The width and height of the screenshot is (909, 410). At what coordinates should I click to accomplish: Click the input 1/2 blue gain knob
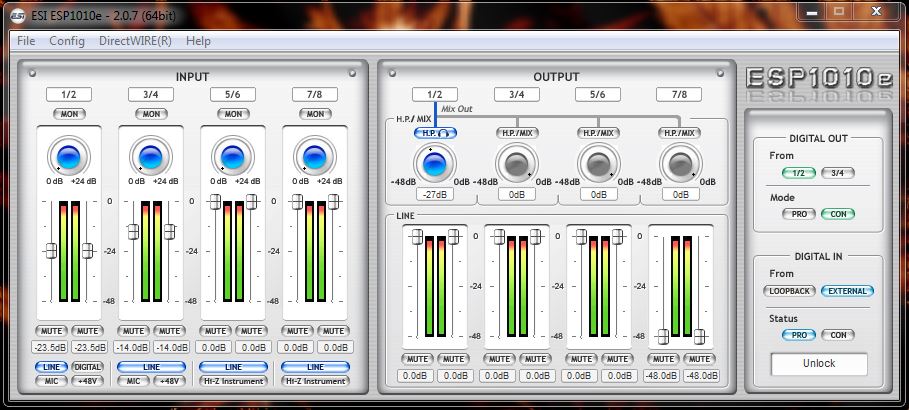click(69, 157)
